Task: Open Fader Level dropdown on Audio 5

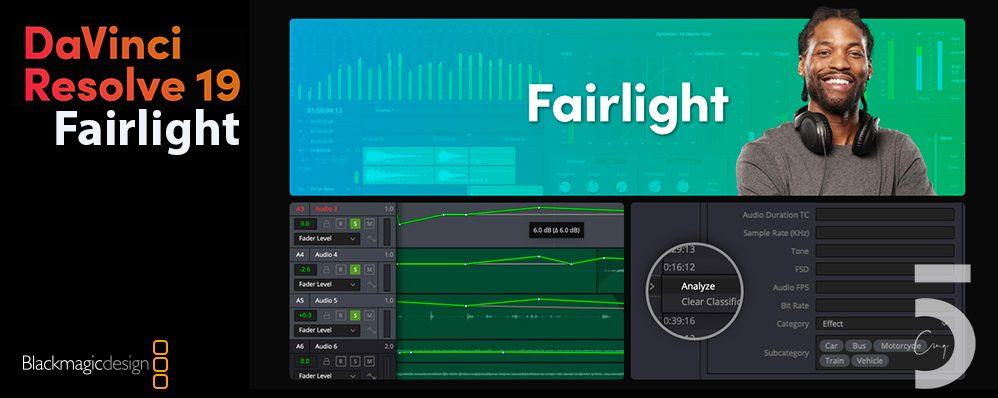Action: pos(327,330)
